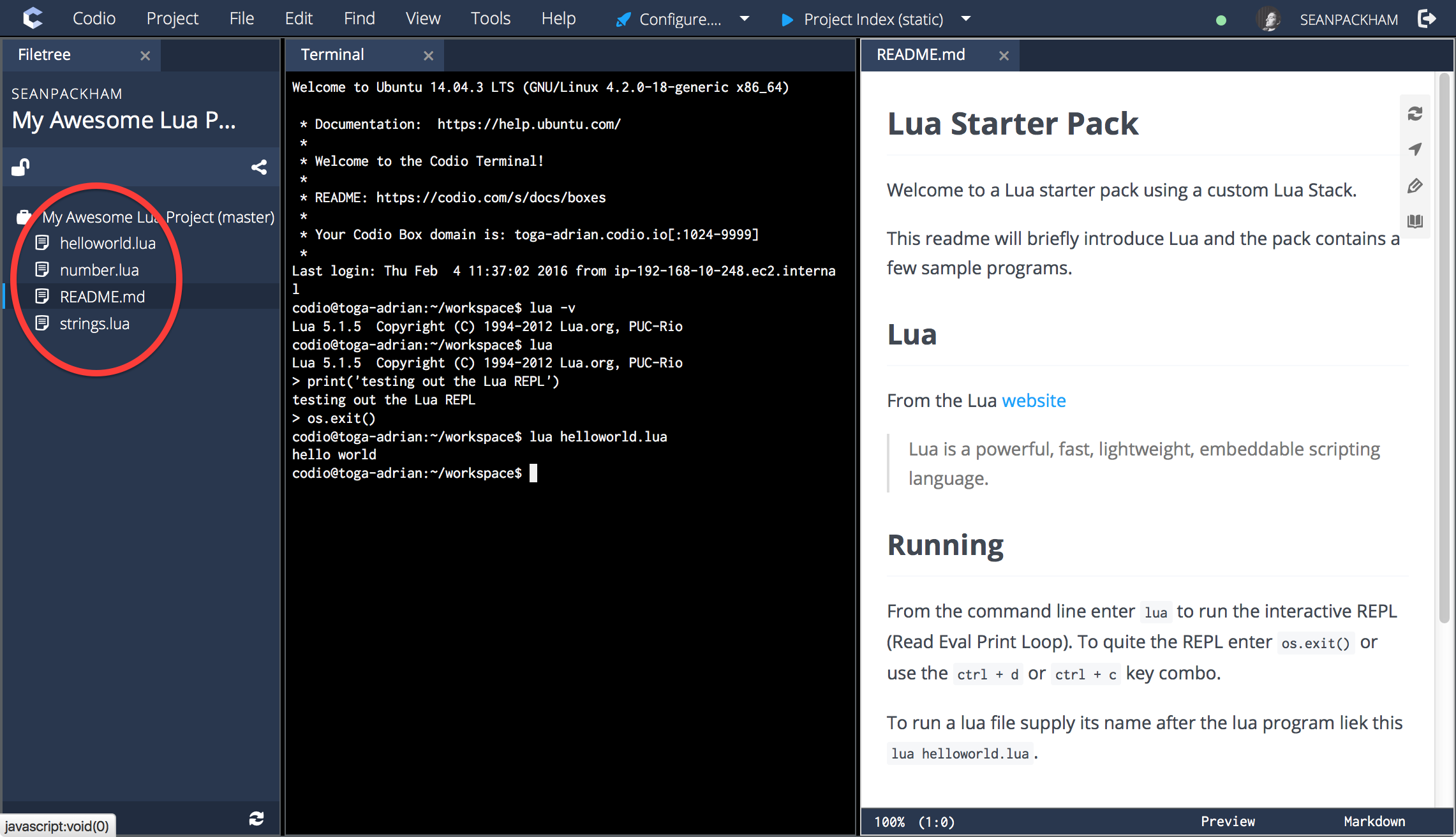Switch preview to Markdown source mode

pos(1373,822)
